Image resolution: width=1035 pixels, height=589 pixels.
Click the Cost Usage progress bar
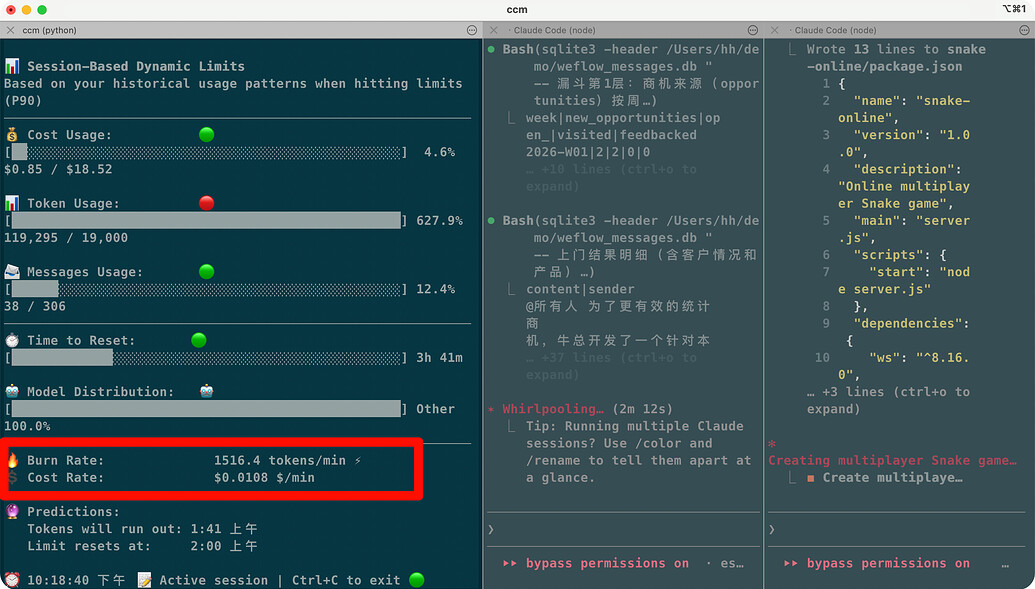click(x=206, y=153)
